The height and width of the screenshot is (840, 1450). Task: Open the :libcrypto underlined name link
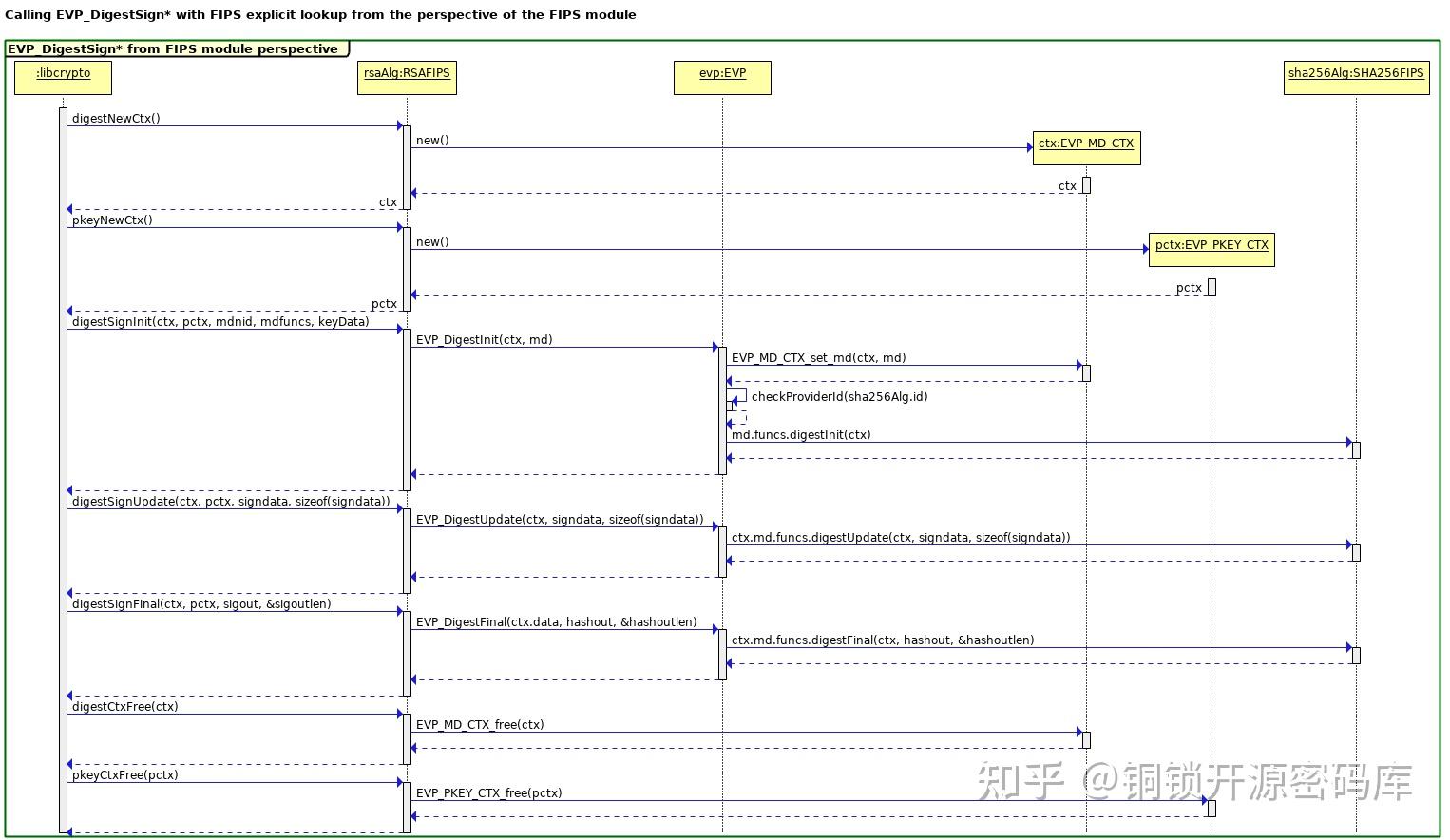[x=62, y=72]
